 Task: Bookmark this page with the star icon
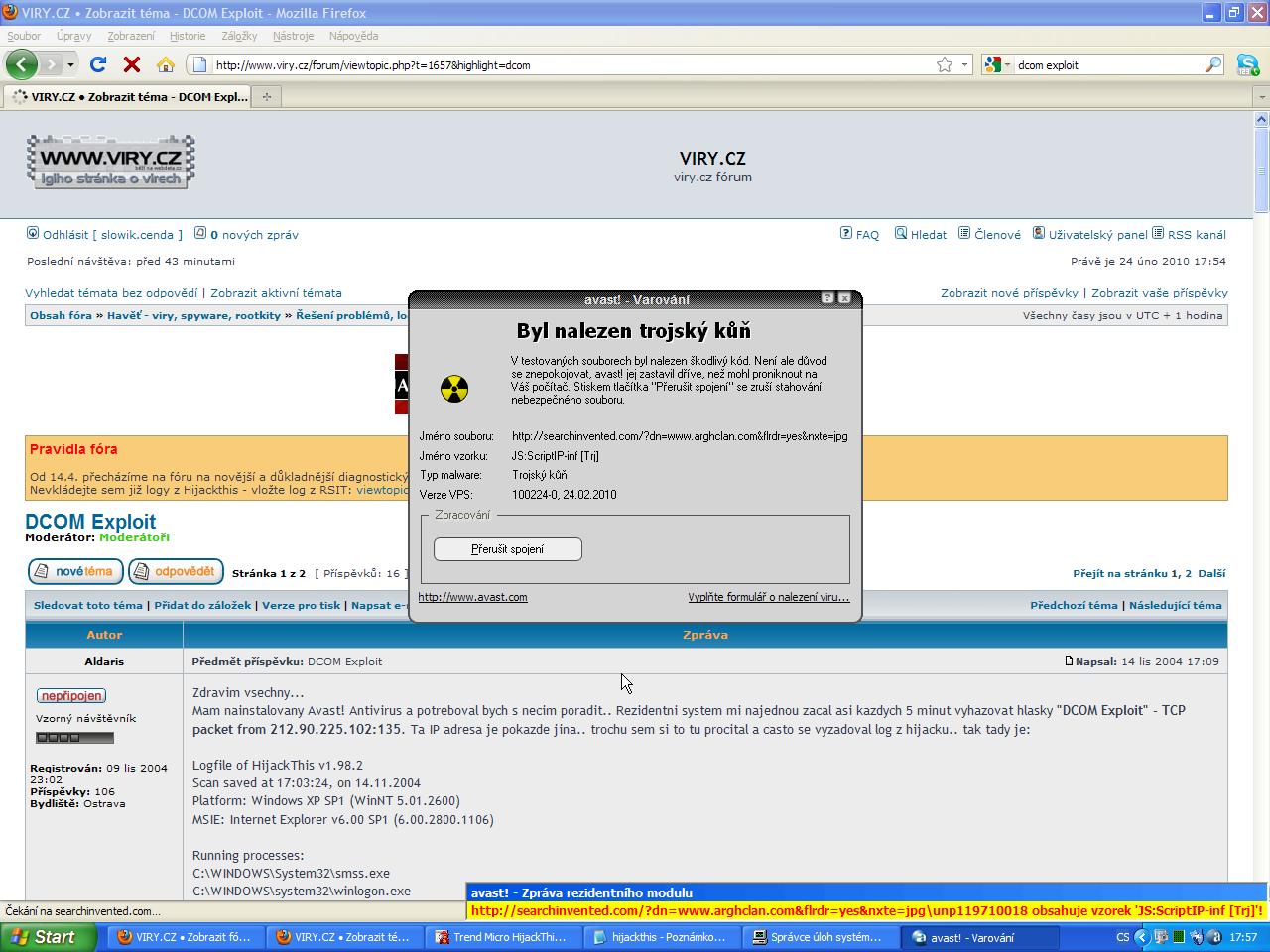(x=945, y=64)
